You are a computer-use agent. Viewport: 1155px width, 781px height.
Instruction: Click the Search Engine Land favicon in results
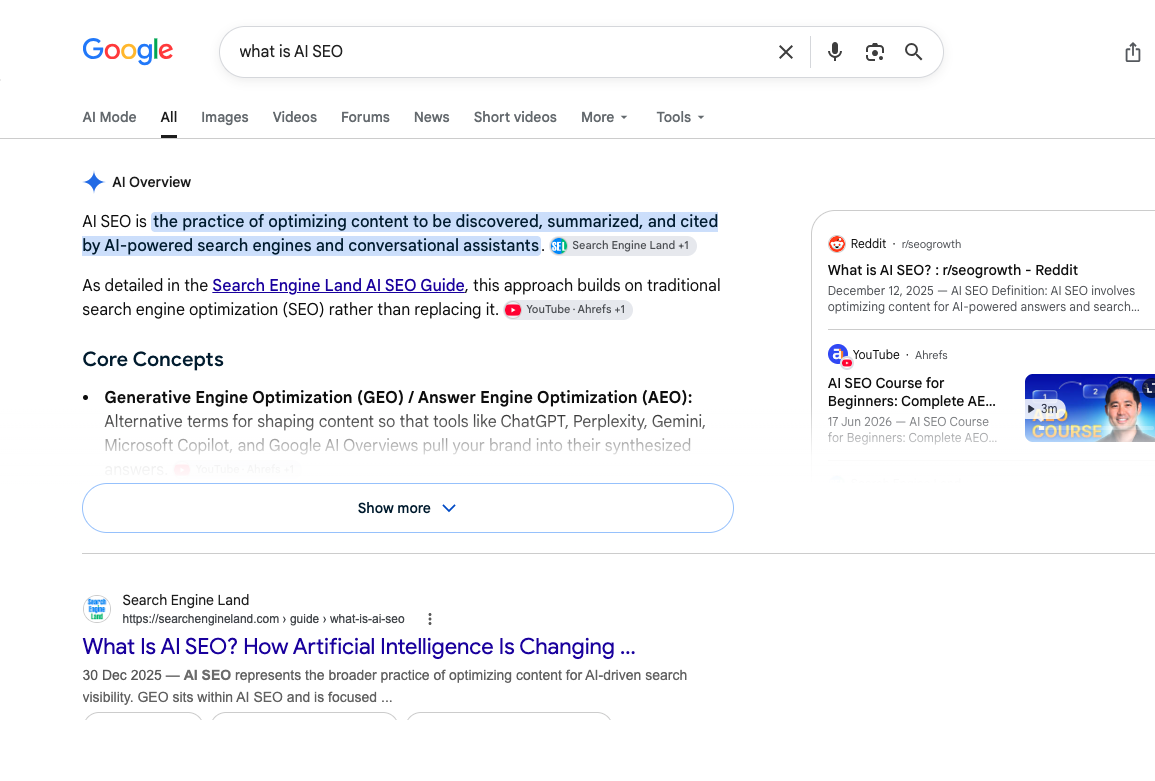96,609
